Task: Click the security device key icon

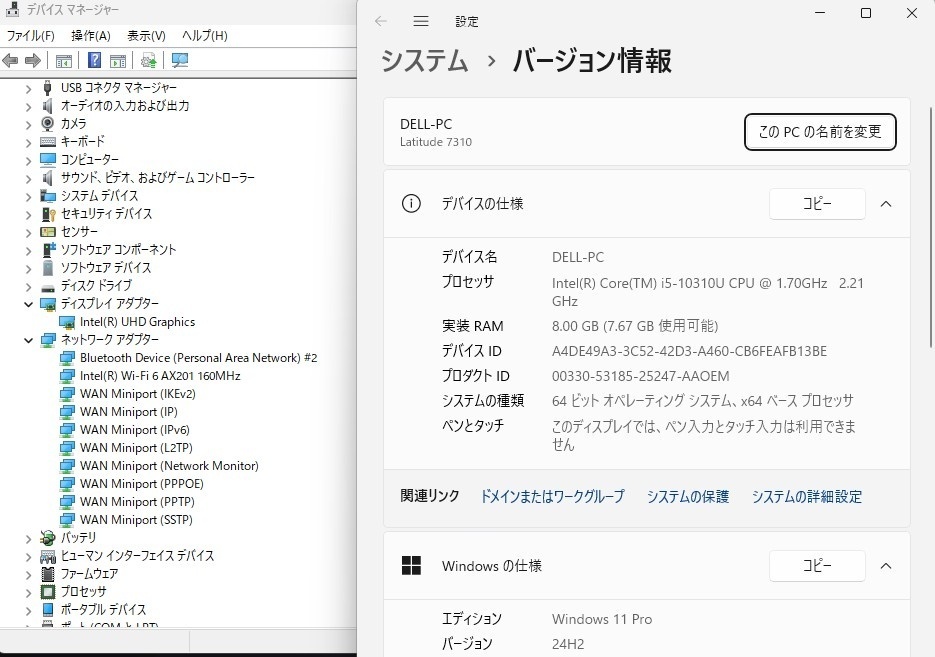Action: 48,213
